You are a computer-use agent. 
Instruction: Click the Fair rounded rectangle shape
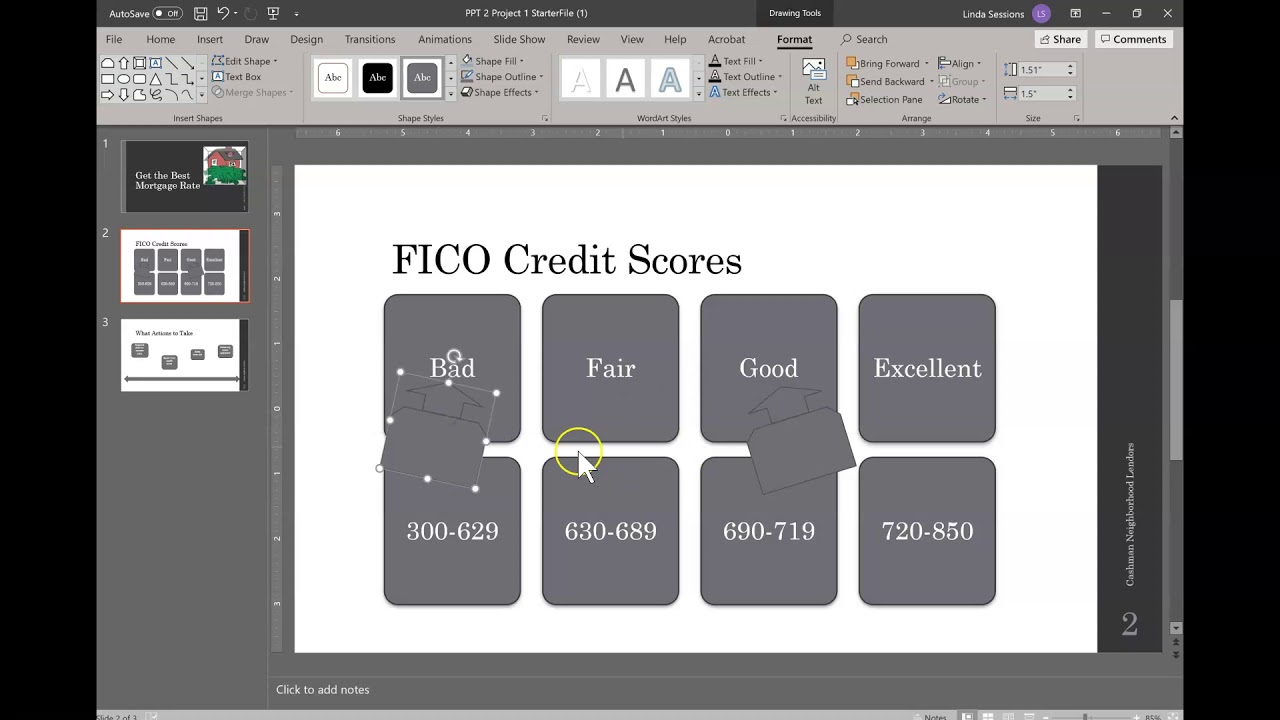[610, 368]
